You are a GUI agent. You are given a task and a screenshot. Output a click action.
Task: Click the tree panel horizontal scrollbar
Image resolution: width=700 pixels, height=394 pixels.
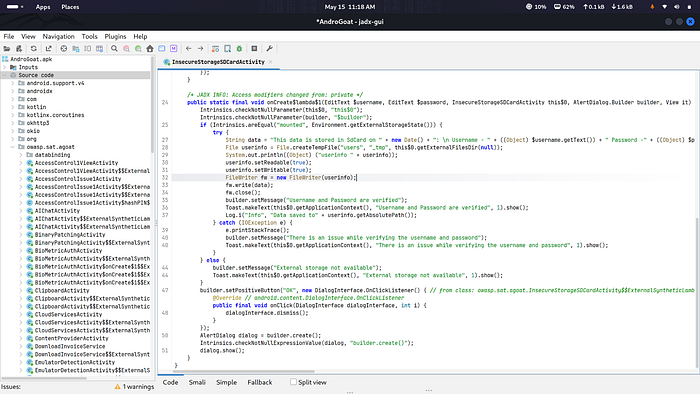coord(44,377)
